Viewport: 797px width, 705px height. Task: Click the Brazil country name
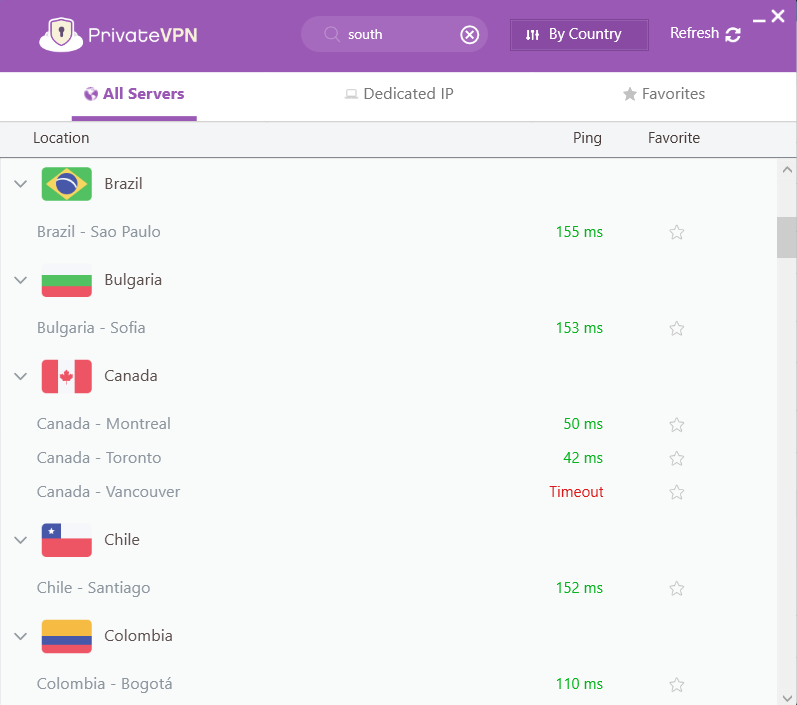(123, 184)
